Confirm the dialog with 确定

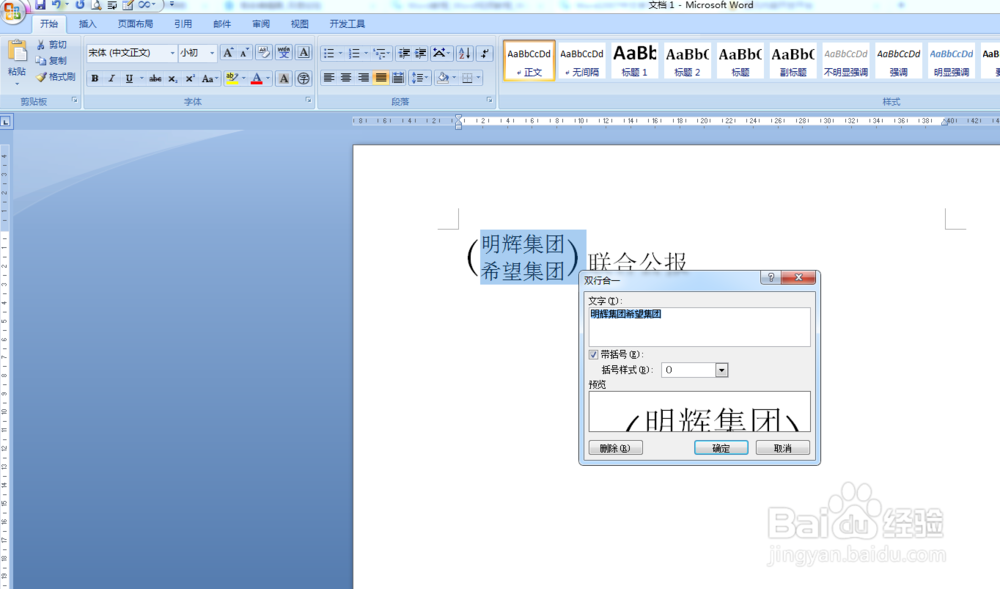coord(721,448)
